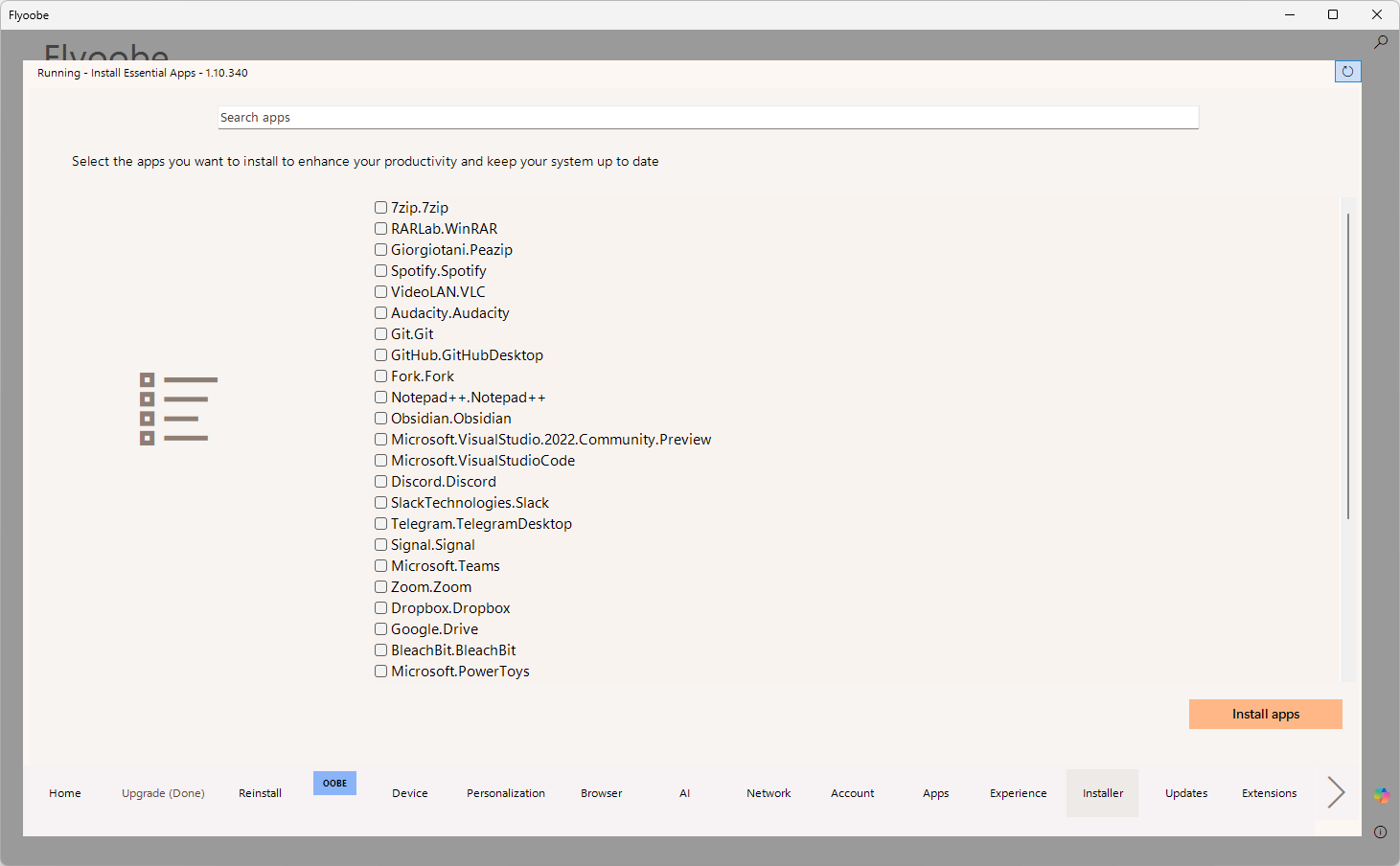
Task: Select Notepad++.Notepad++ checkbox
Action: pos(380,398)
